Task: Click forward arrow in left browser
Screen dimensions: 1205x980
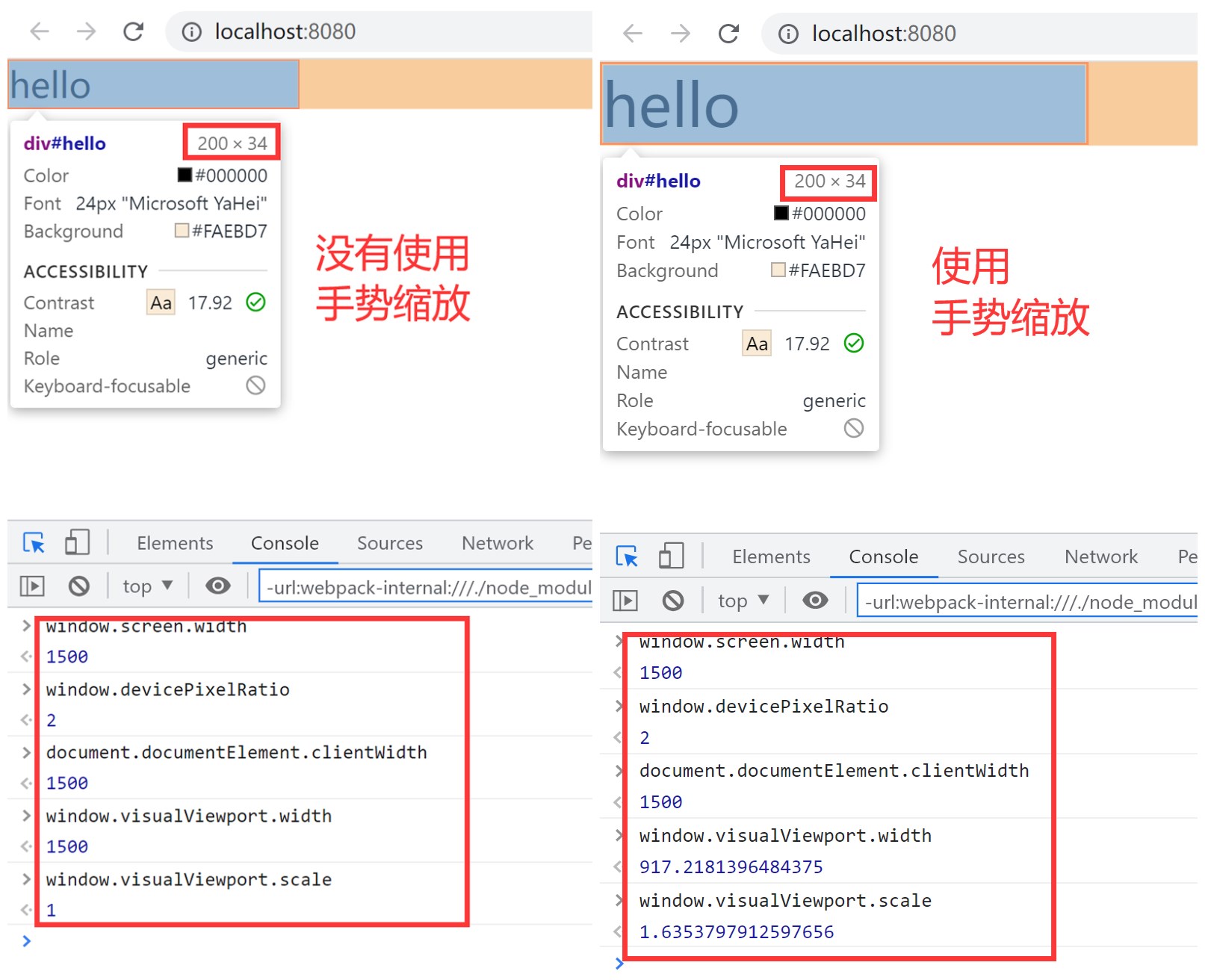Action: tap(87, 31)
